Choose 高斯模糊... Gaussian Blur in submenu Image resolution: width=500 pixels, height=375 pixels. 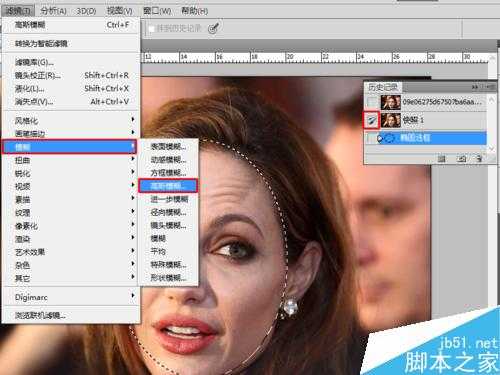click(168, 186)
